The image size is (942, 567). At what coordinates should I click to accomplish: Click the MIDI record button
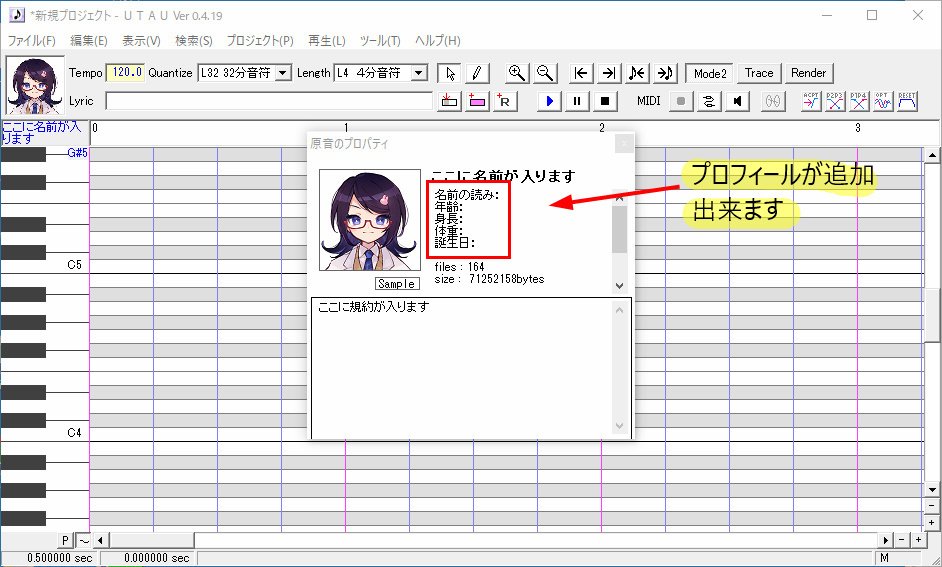[x=681, y=102]
